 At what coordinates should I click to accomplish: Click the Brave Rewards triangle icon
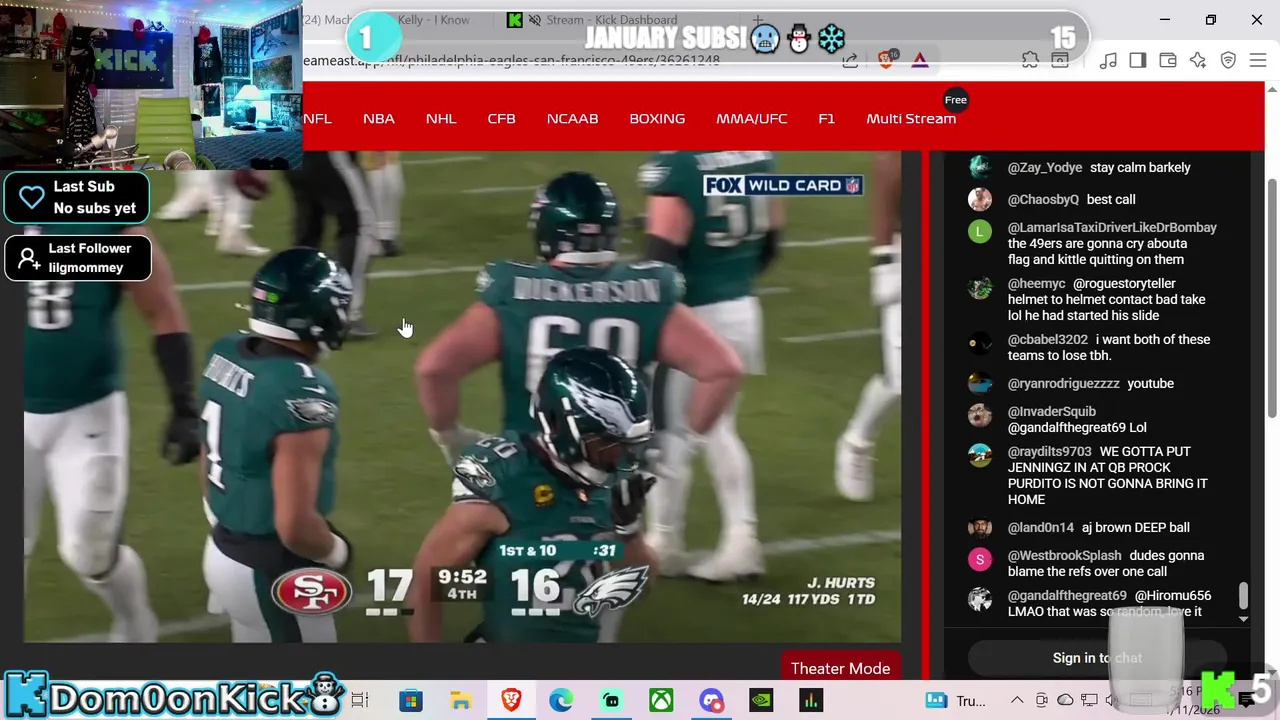[920, 60]
